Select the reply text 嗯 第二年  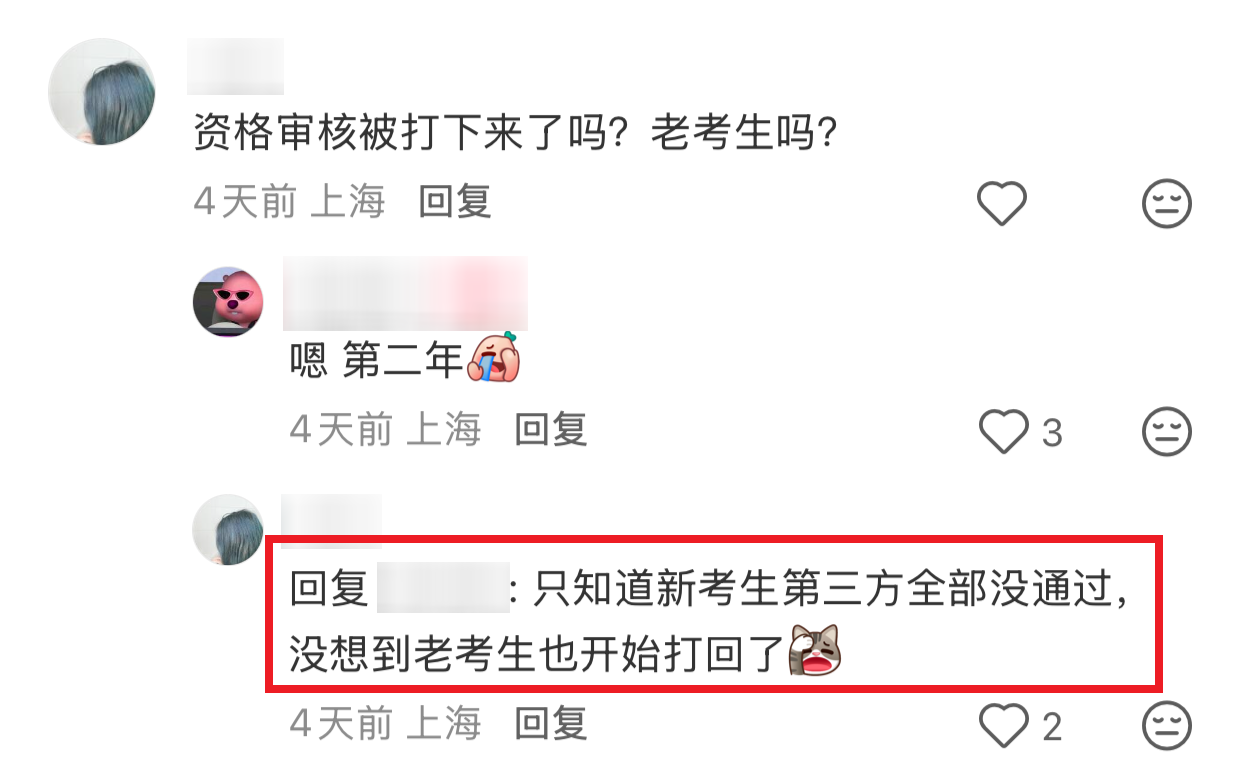pos(377,362)
